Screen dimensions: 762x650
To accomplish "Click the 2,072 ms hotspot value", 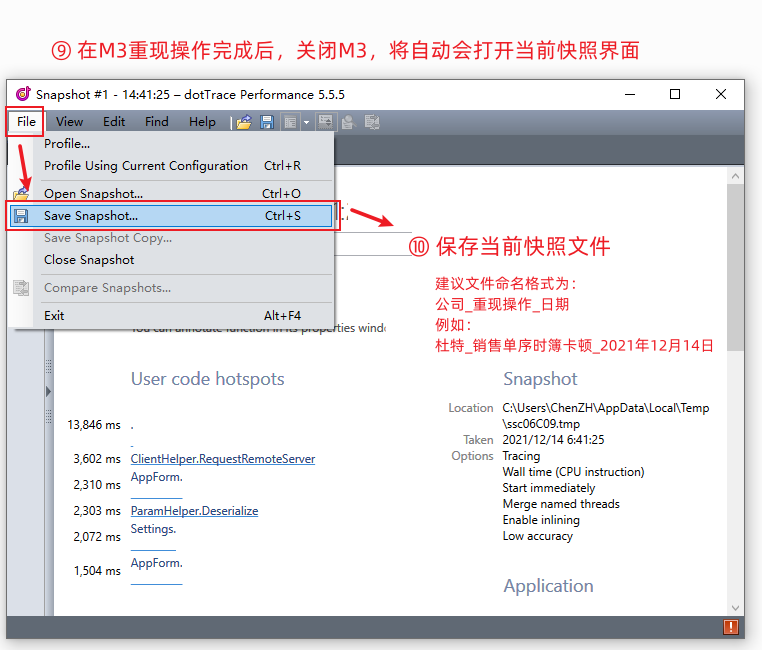I will (97, 537).
